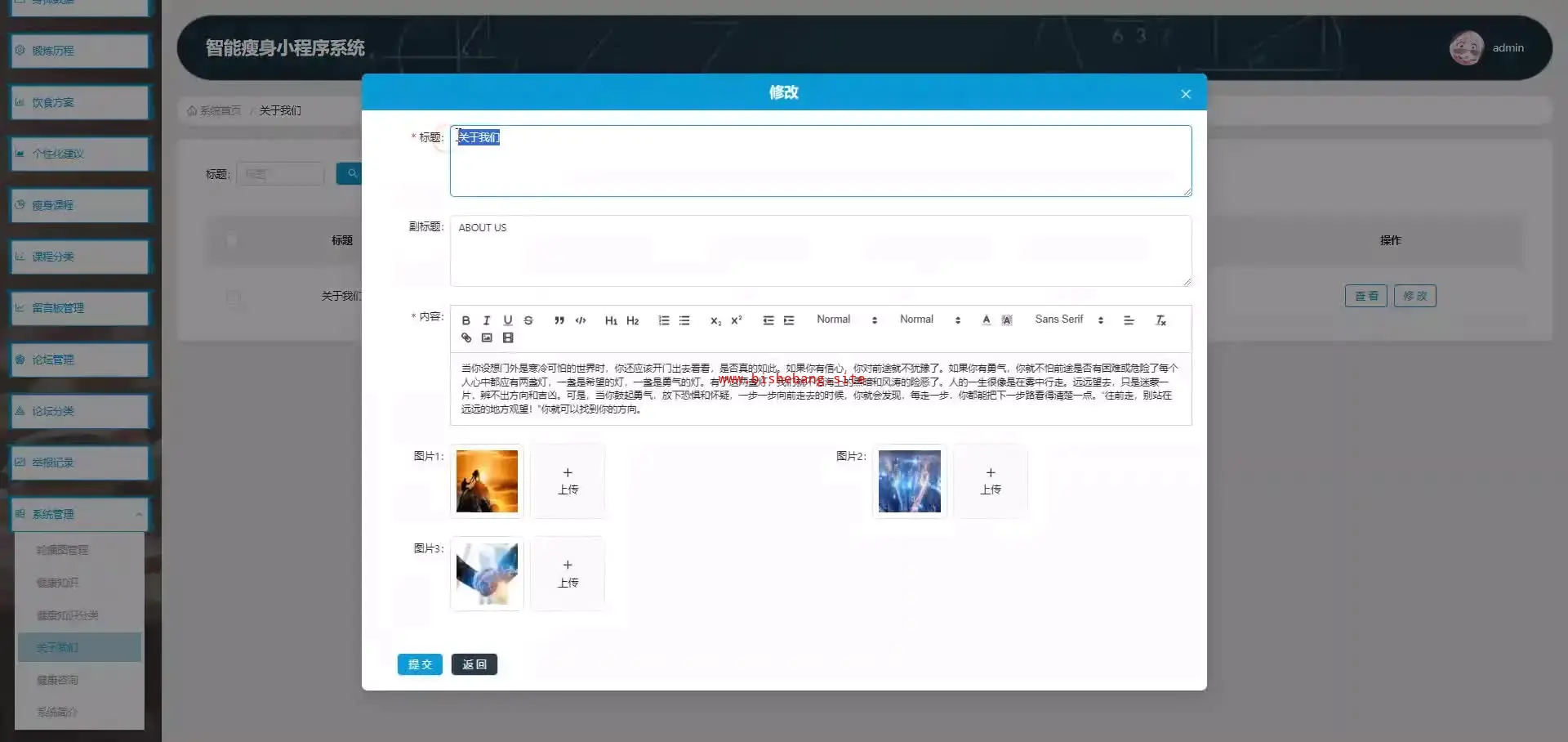Screen dimensions: 1568x742
Task: Open the 轮播图管理 submenu item
Action: point(79,550)
